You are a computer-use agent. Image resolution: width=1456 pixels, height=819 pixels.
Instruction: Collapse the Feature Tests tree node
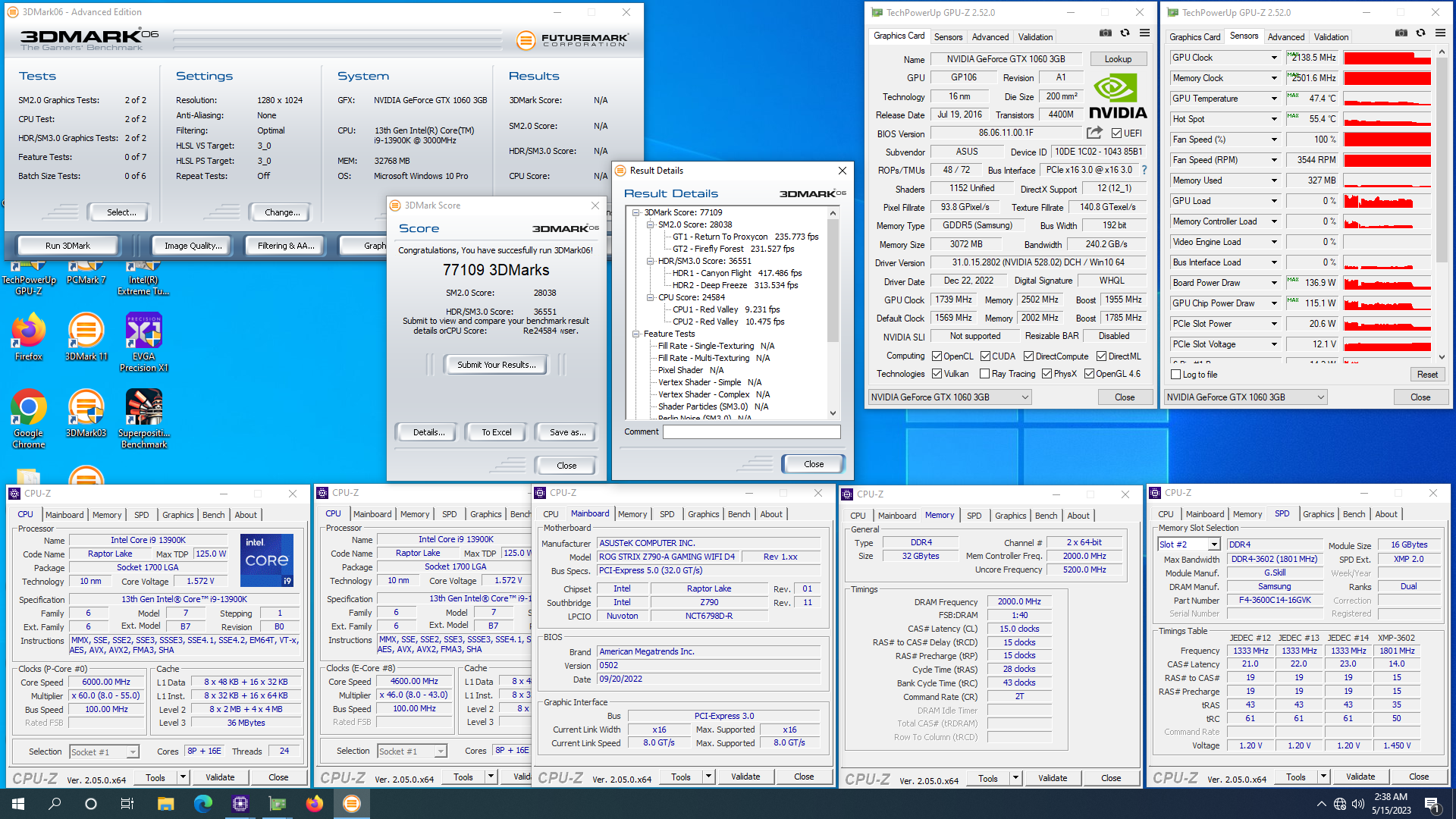tap(636, 334)
